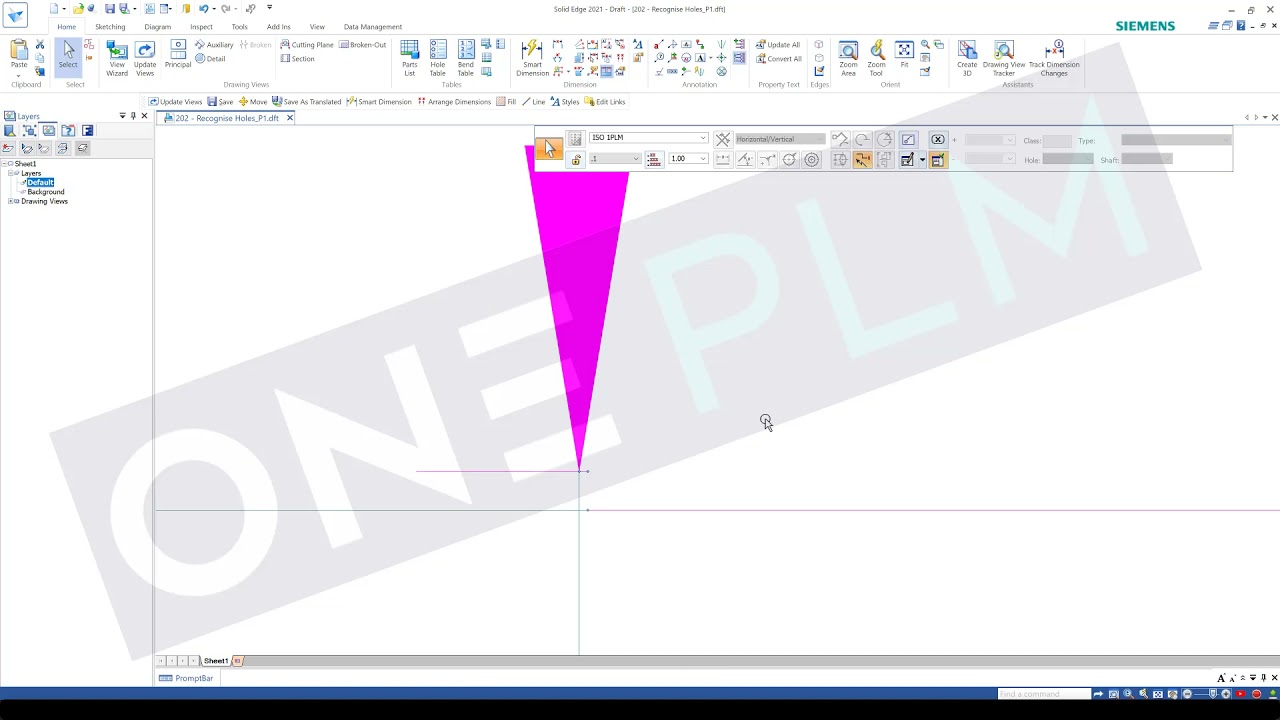Viewport: 1280px width, 720px height.
Task: Click the Undo arrow in title bar
Action: (203, 9)
